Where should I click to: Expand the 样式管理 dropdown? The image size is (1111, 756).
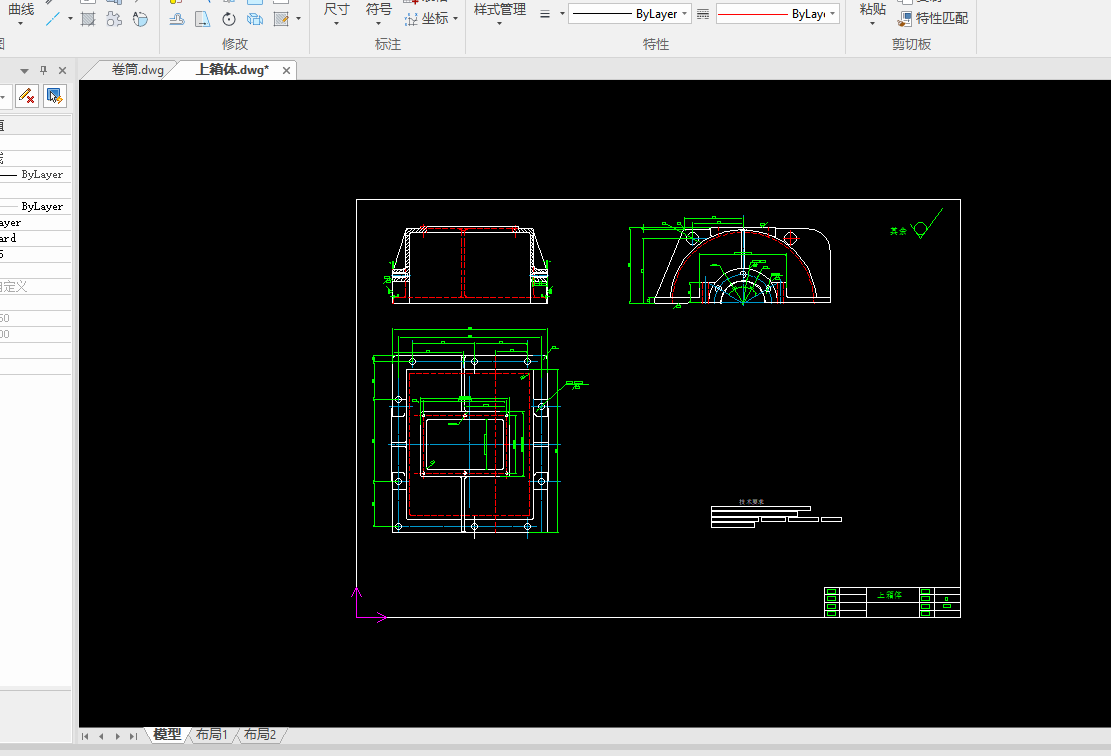click(x=499, y=22)
